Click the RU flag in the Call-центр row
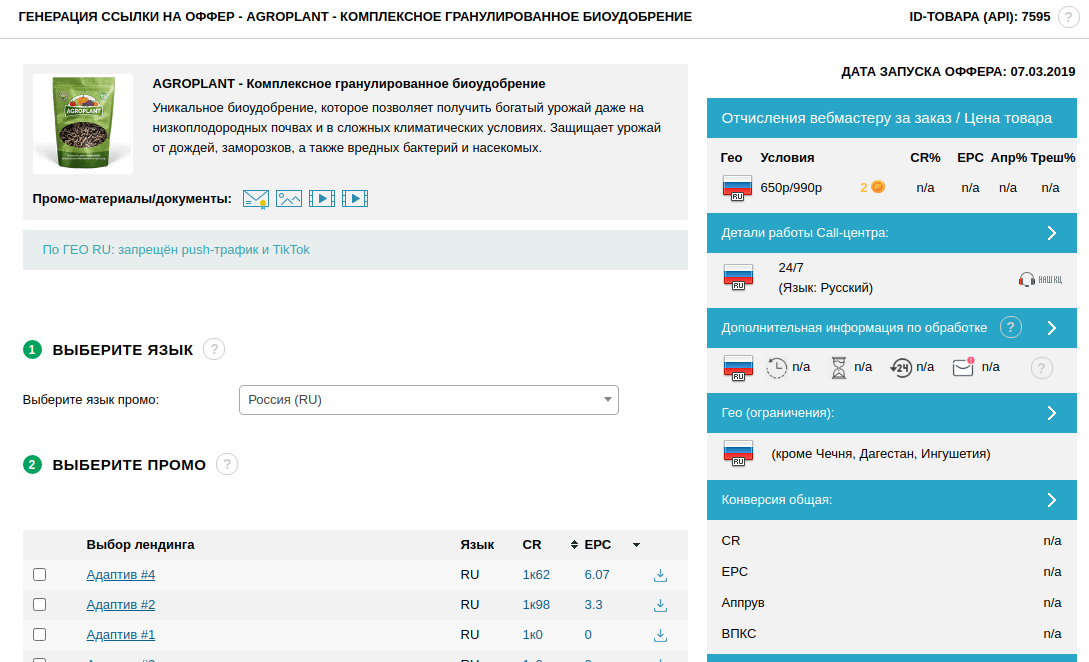The image size is (1089, 662). 738,277
